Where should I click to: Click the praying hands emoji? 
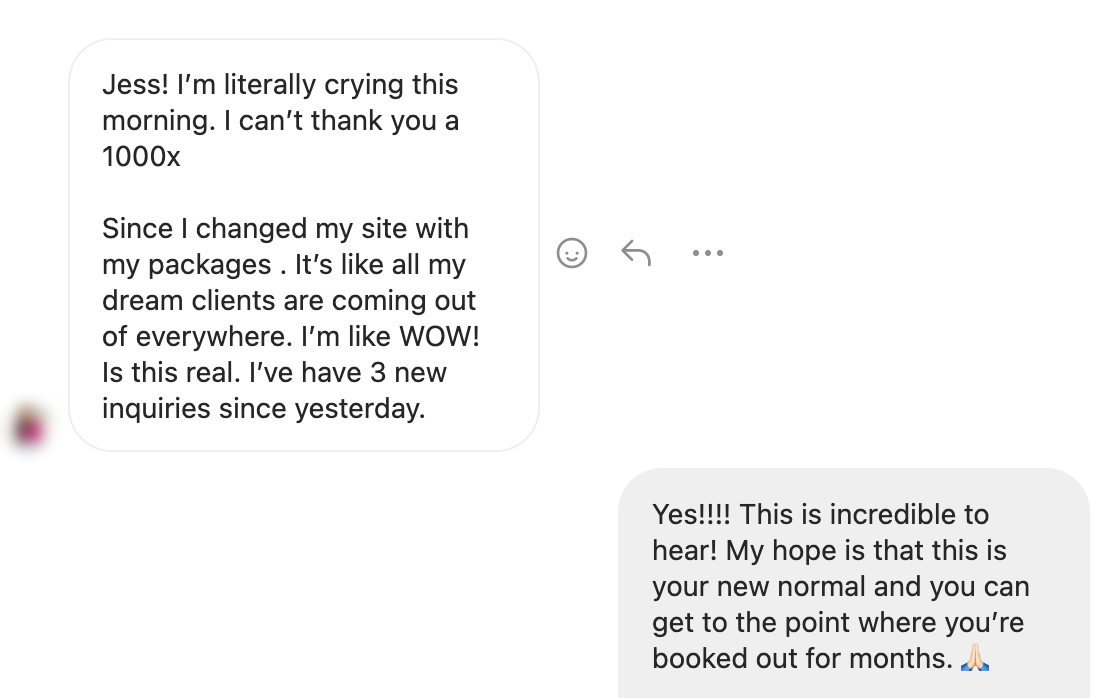pos(975,658)
